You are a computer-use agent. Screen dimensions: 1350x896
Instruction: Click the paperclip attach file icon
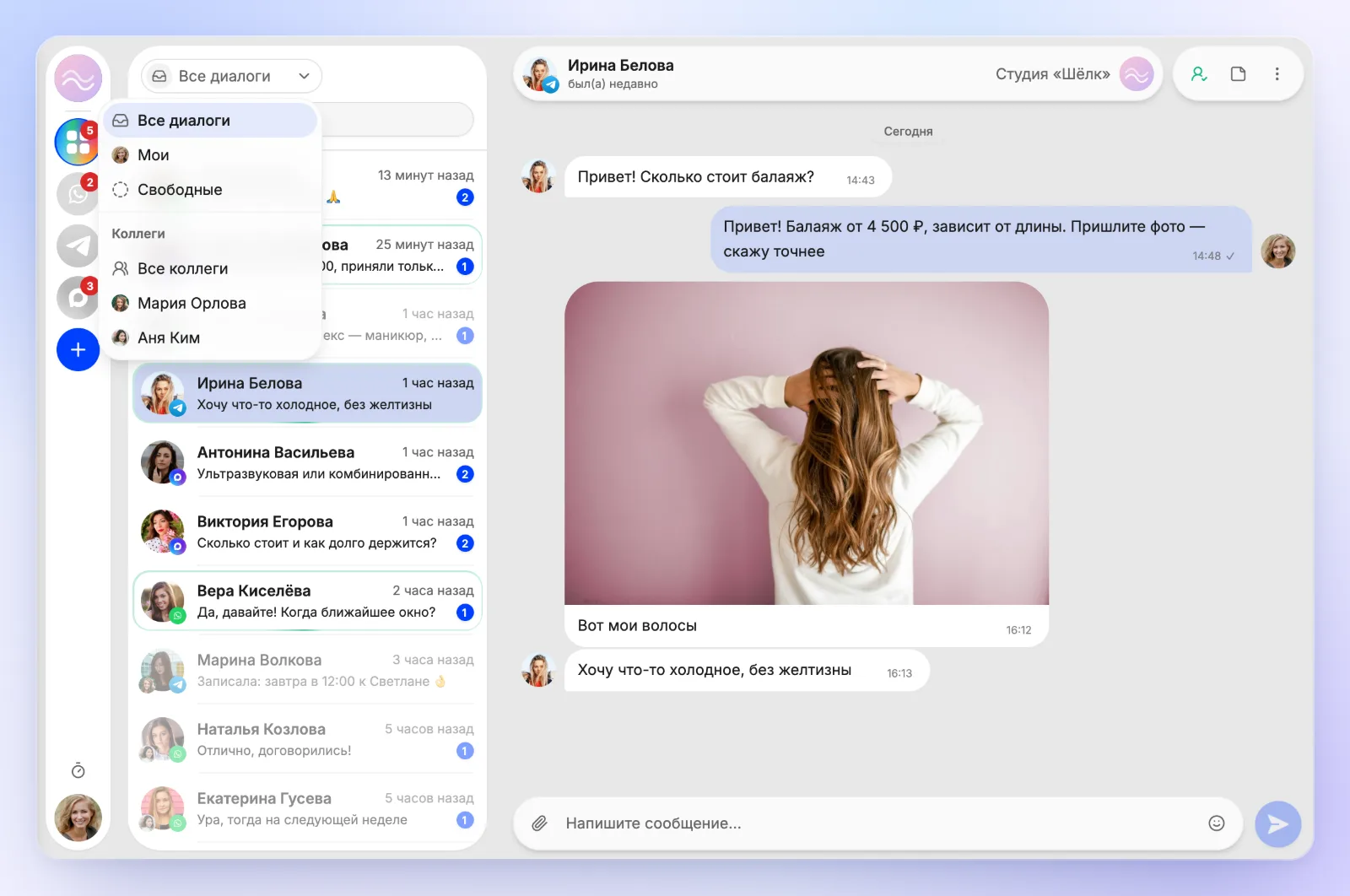point(539,823)
